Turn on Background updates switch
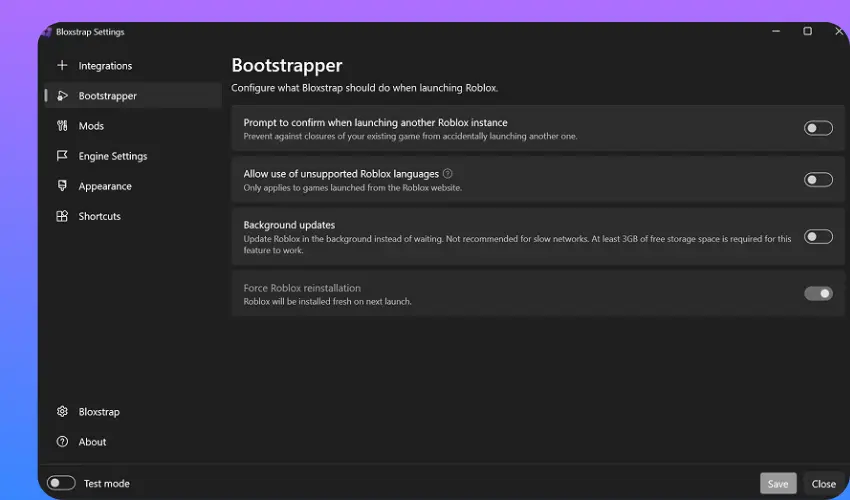 (x=818, y=237)
